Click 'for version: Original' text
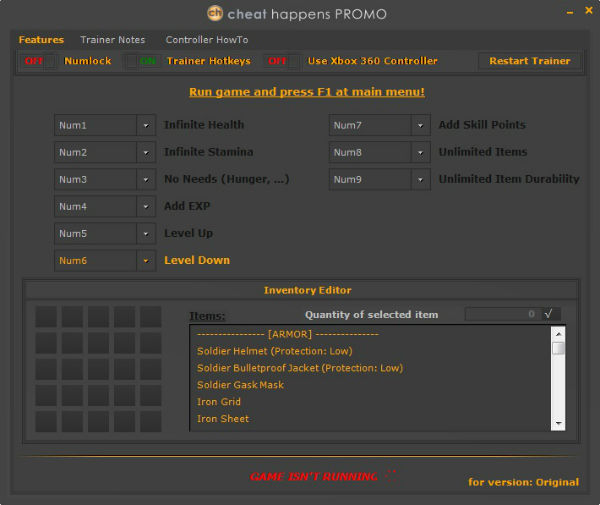 click(x=523, y=482)
